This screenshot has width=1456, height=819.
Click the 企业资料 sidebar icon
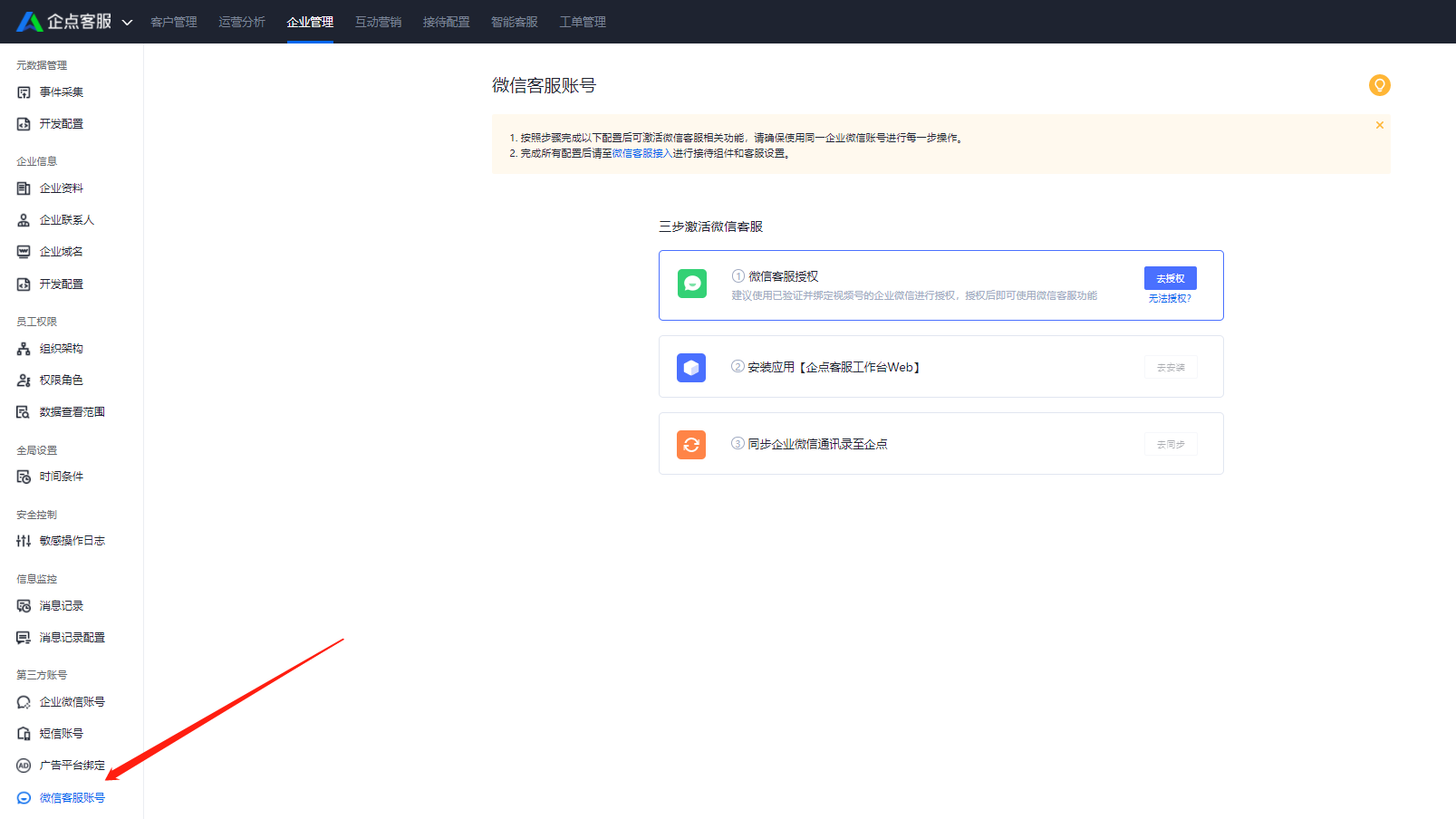point(24,188)
